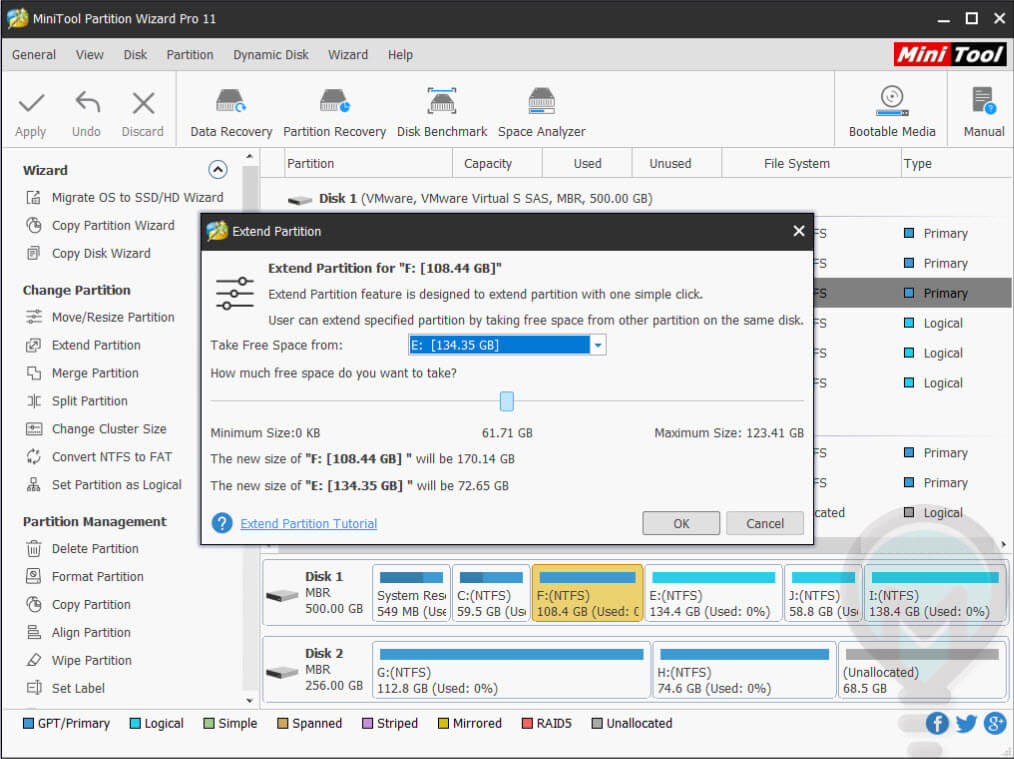Open the Disk menu

pos(135,55)
